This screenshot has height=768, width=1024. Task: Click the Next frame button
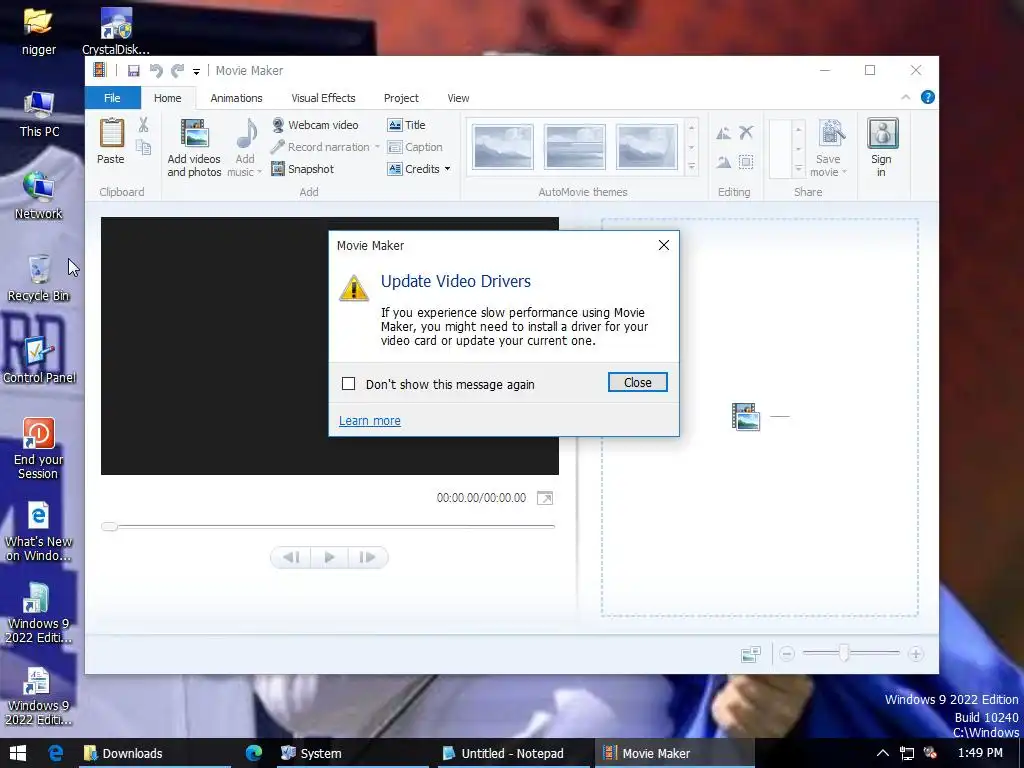(367, 557)
